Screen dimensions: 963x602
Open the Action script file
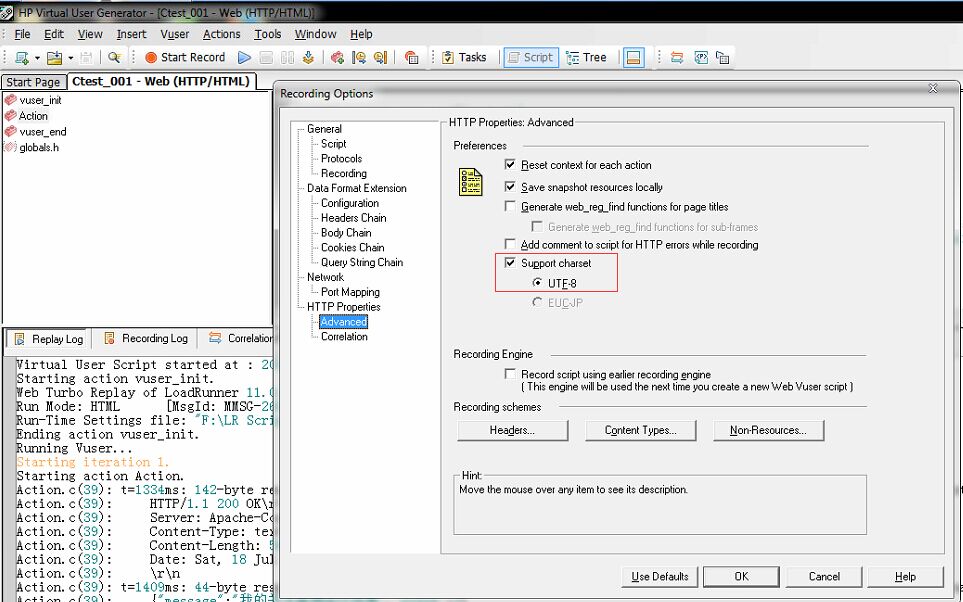[33, 116]
